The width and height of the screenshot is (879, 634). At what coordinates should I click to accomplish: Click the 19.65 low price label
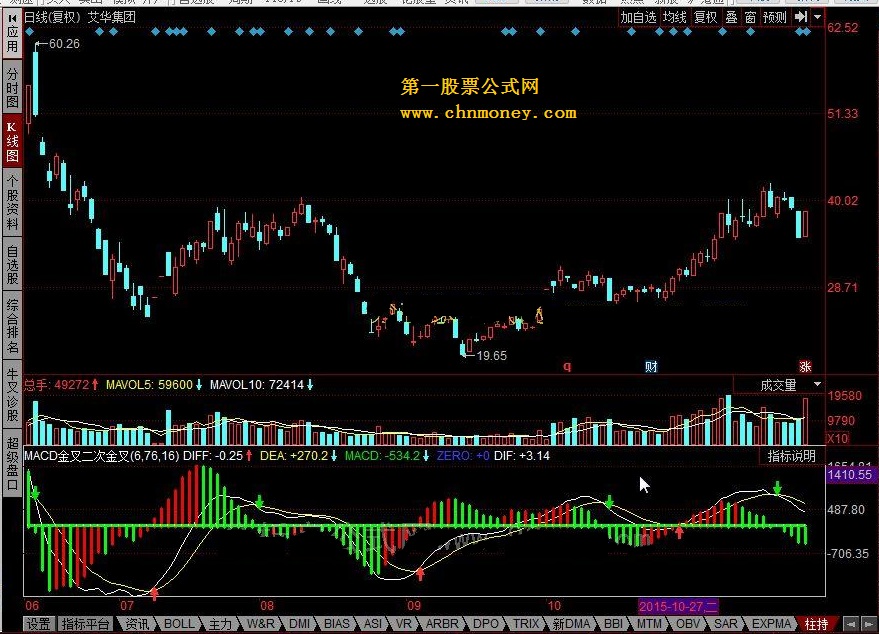pos(492,355)
